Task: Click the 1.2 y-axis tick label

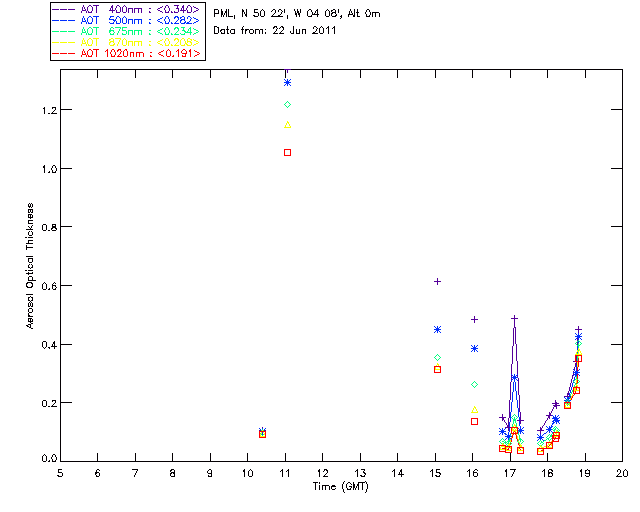Action: (49, 110)
